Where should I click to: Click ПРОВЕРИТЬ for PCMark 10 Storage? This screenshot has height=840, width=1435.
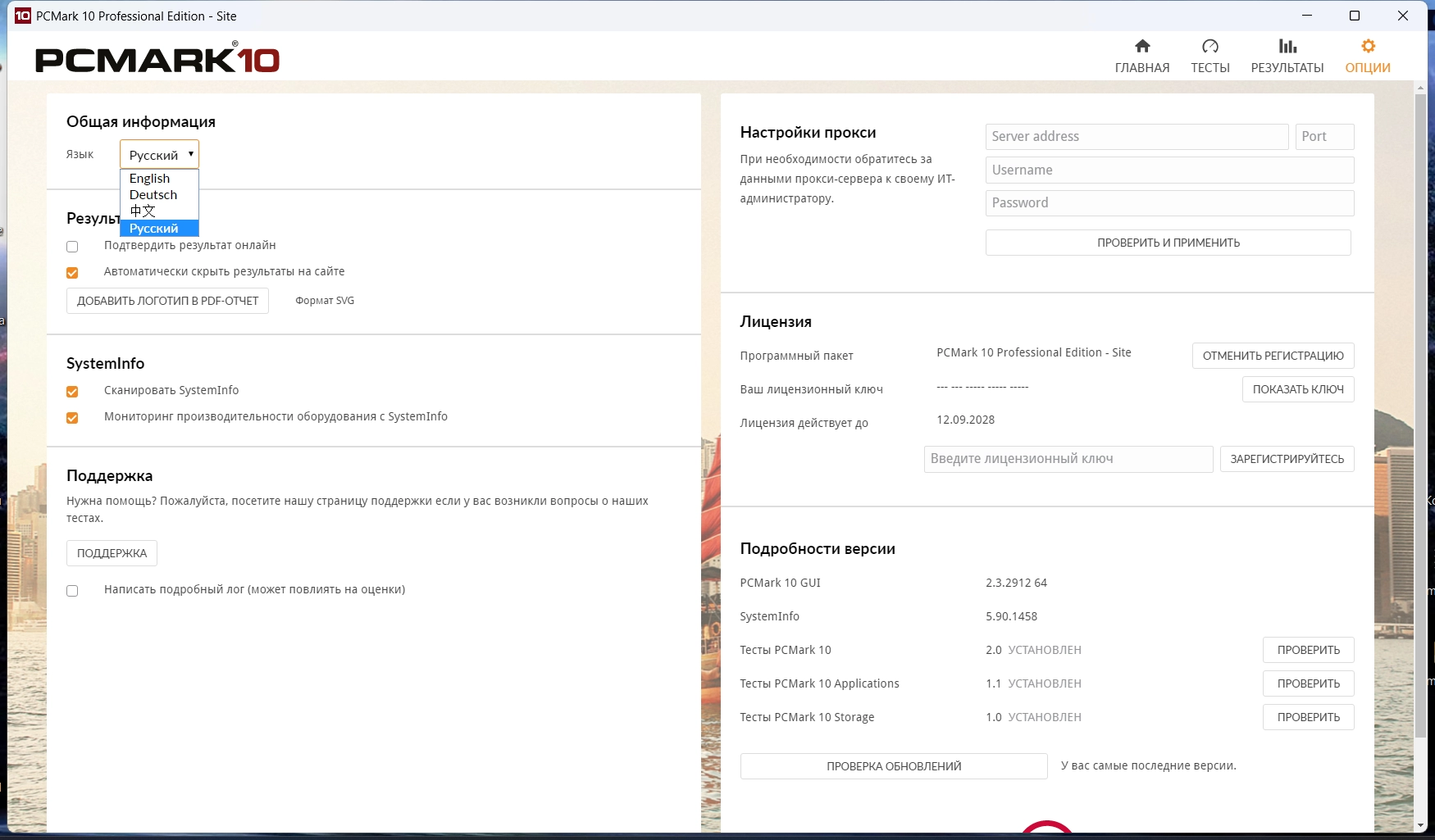(1309, 717)
